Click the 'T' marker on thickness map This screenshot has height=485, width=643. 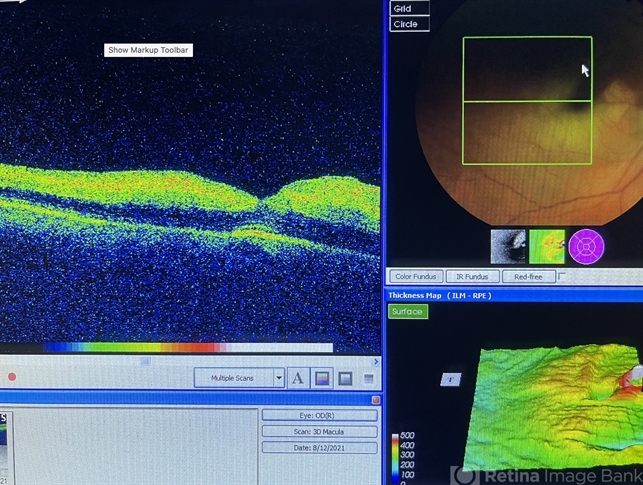[x=451, y=379]
